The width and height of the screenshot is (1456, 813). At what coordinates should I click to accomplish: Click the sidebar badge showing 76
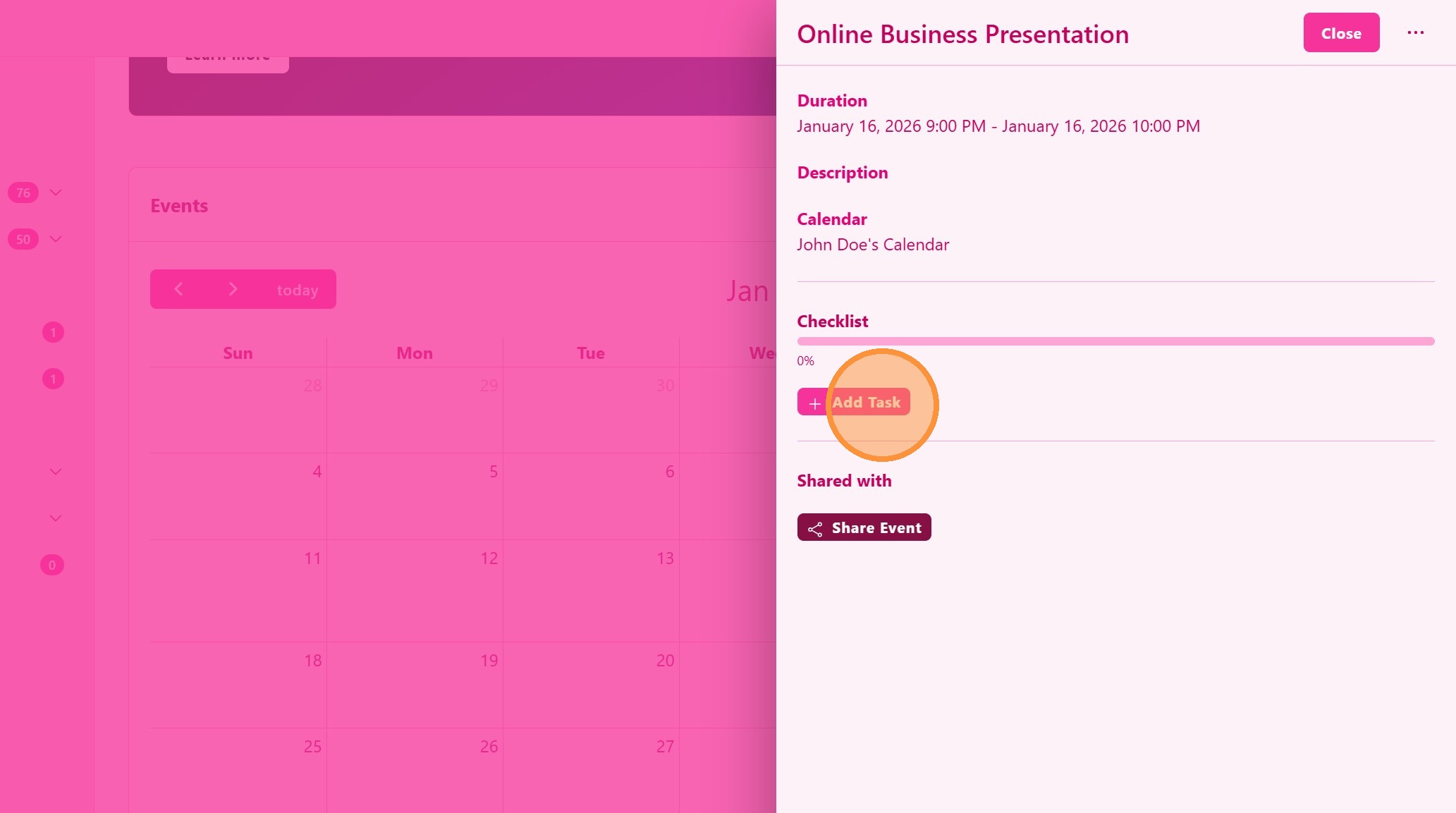click(x=23, y=192)
